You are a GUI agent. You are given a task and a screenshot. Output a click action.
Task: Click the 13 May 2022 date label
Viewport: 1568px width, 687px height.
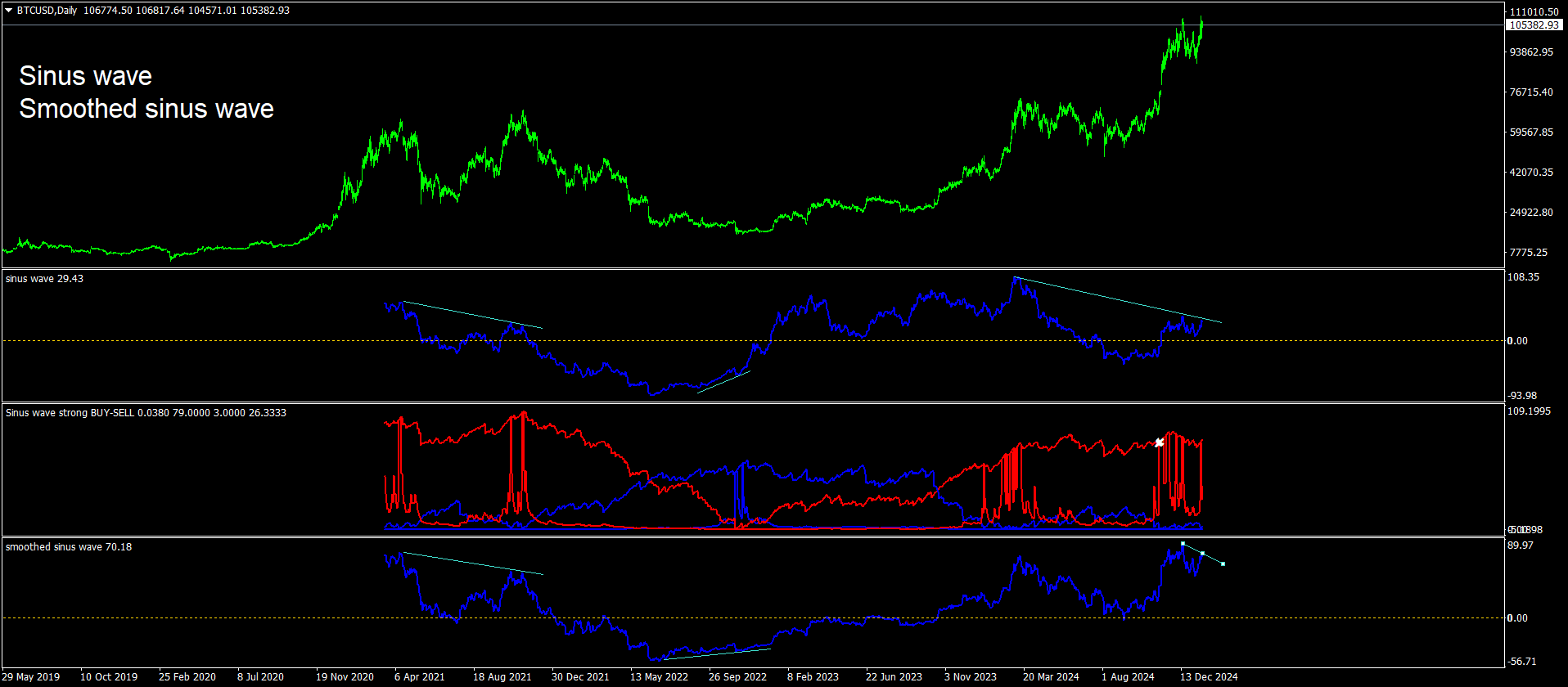pyautogui.click(x=659, y=677)
